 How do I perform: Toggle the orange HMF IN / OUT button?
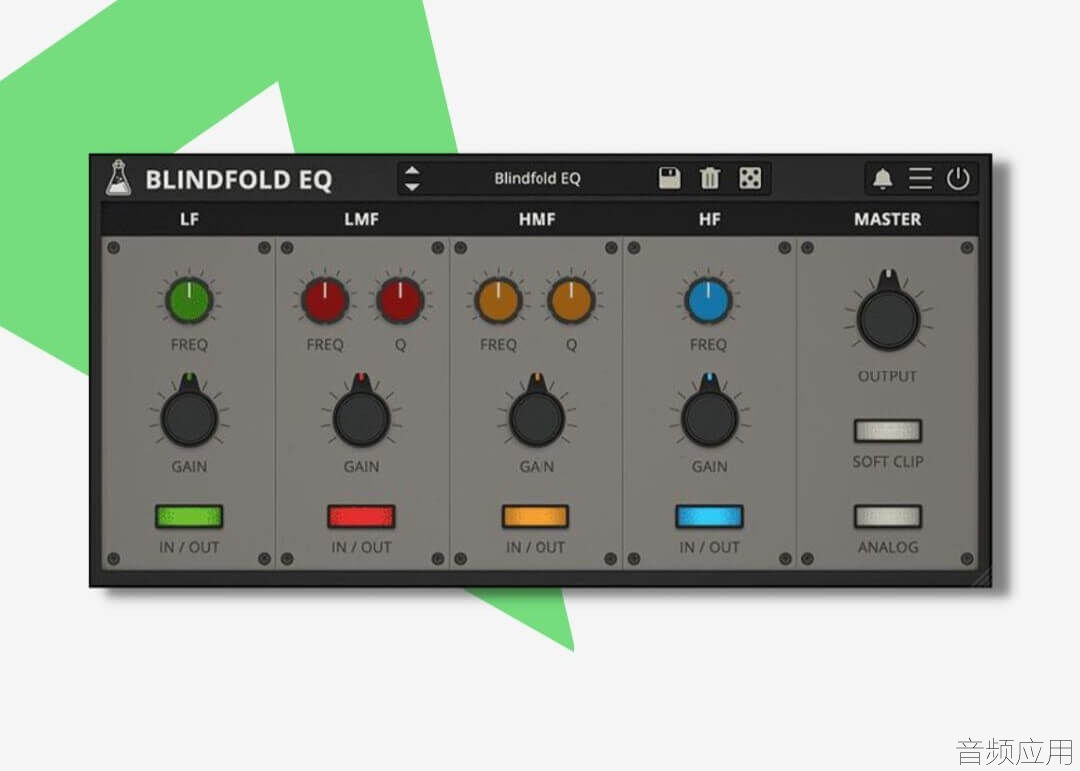tap(535, 516)
